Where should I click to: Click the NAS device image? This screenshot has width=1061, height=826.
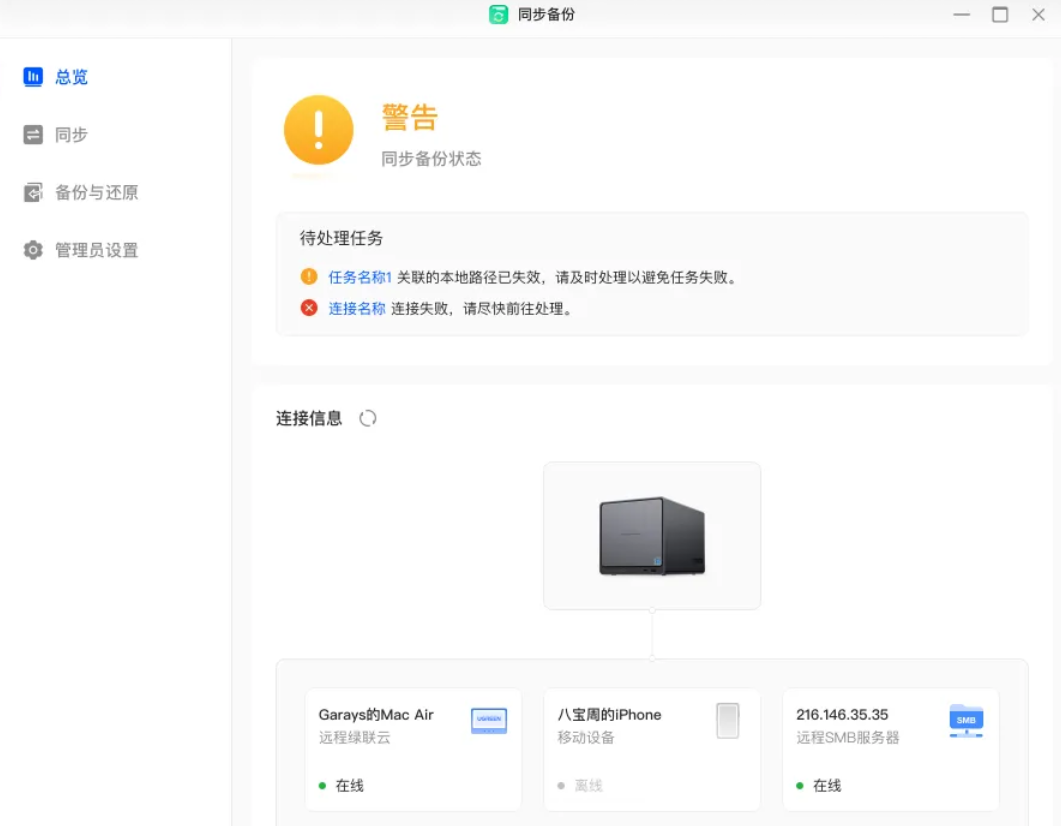pos(652,536)
